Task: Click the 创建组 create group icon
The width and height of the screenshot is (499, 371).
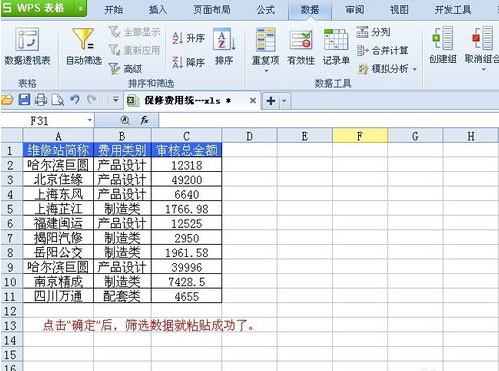Action: pyautogui.click(x=443, y=38)
